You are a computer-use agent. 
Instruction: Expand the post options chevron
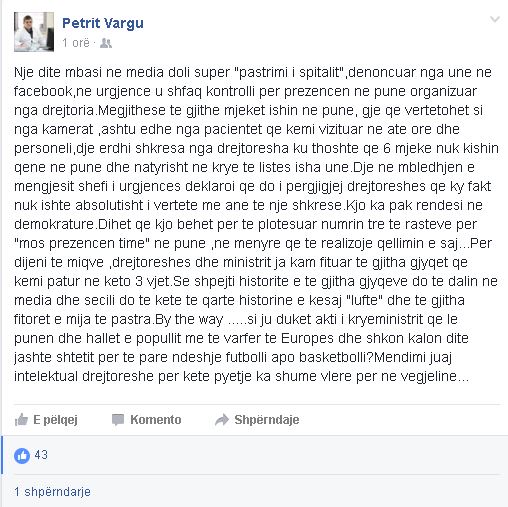point(495,19)
